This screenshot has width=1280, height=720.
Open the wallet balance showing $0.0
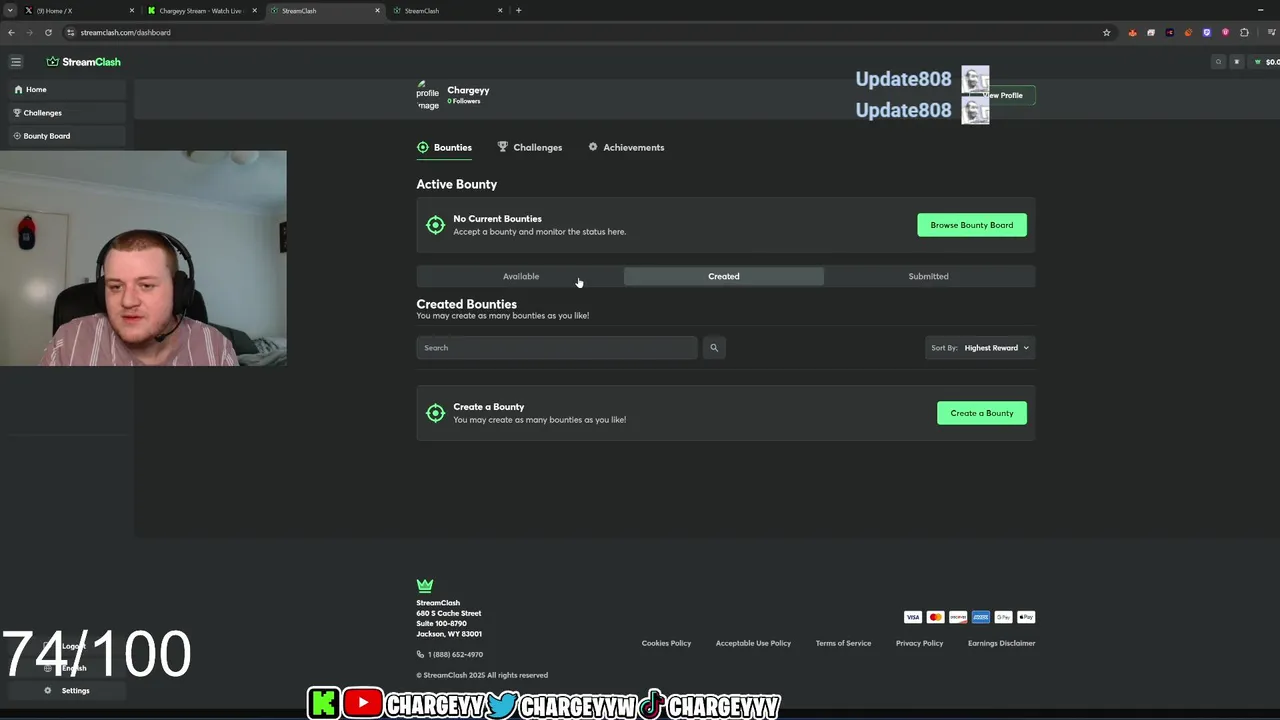[x=1265, y=62]
